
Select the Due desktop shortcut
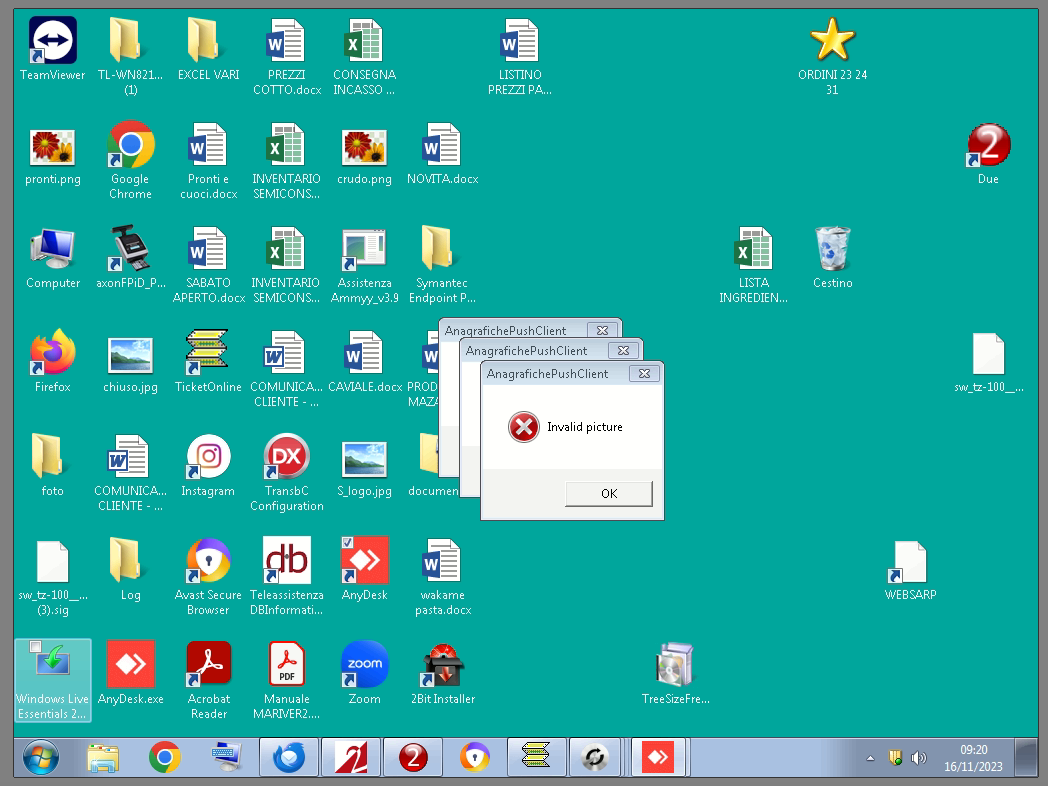click(x=988, y=154)
